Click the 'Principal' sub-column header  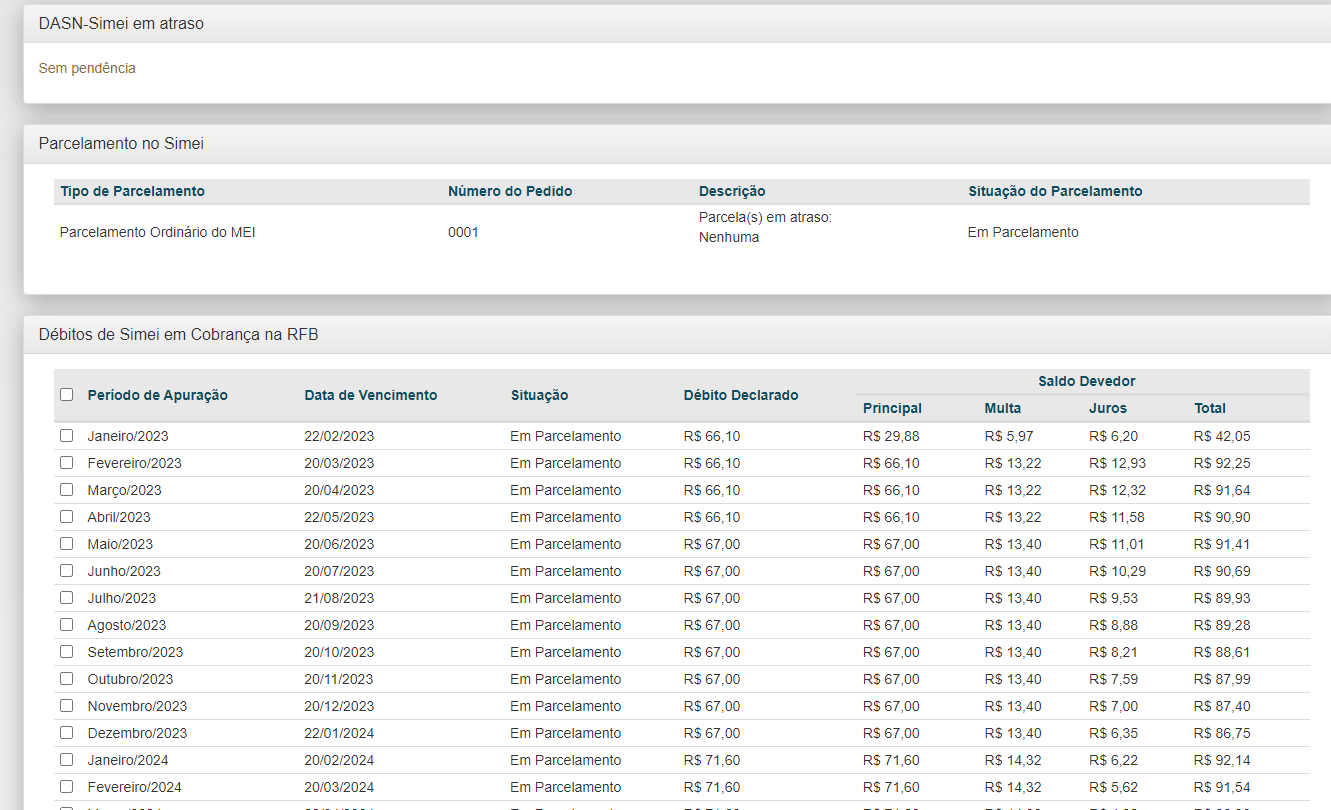892,408
